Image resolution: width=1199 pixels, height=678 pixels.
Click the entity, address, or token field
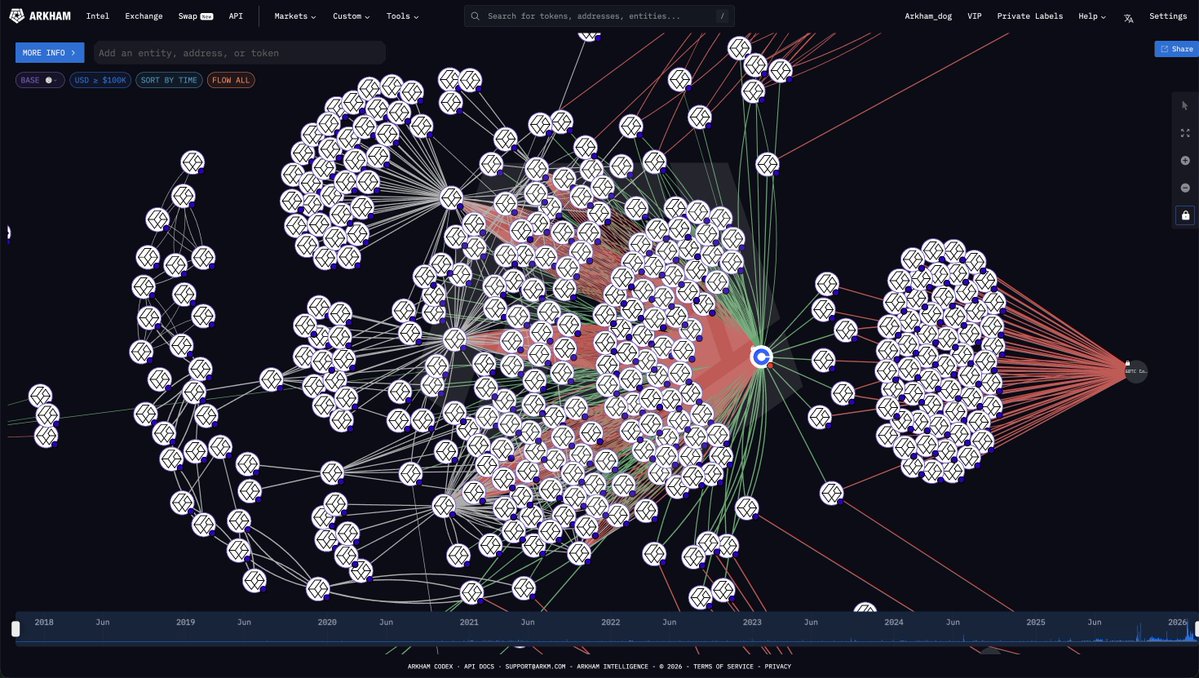point(239,53)
